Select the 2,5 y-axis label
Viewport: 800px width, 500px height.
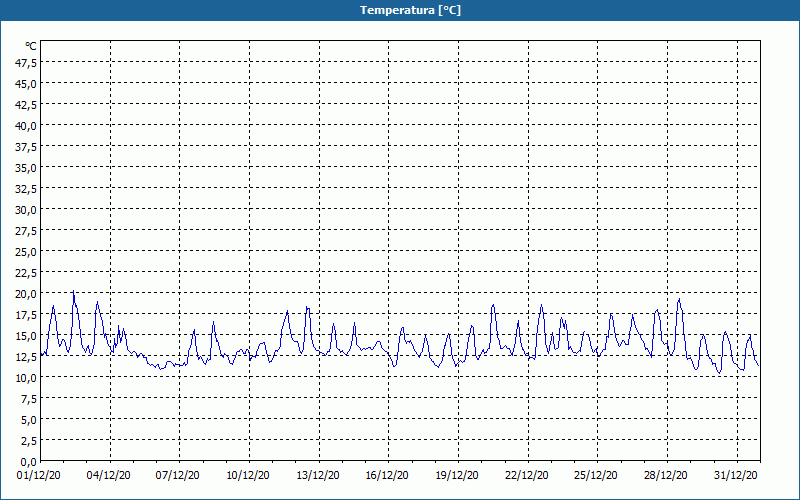(29, 441)
